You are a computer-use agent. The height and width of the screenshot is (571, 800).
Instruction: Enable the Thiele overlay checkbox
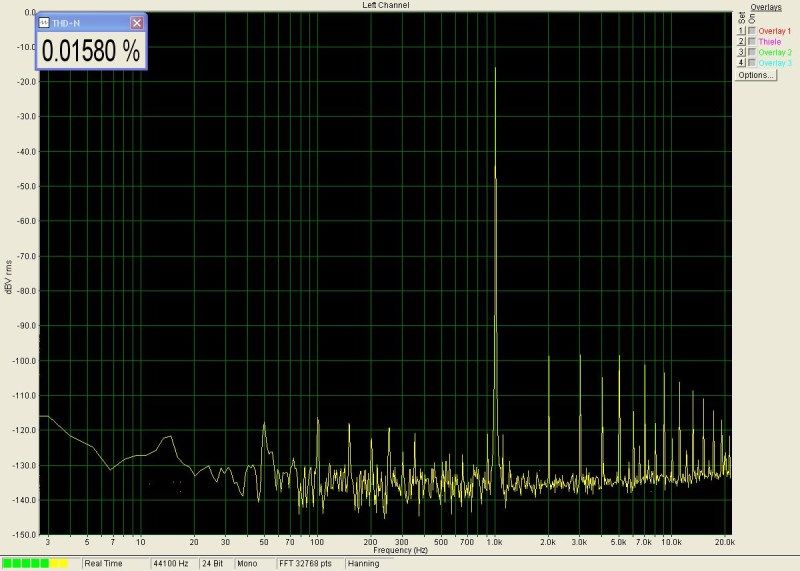tap(752, 42)
